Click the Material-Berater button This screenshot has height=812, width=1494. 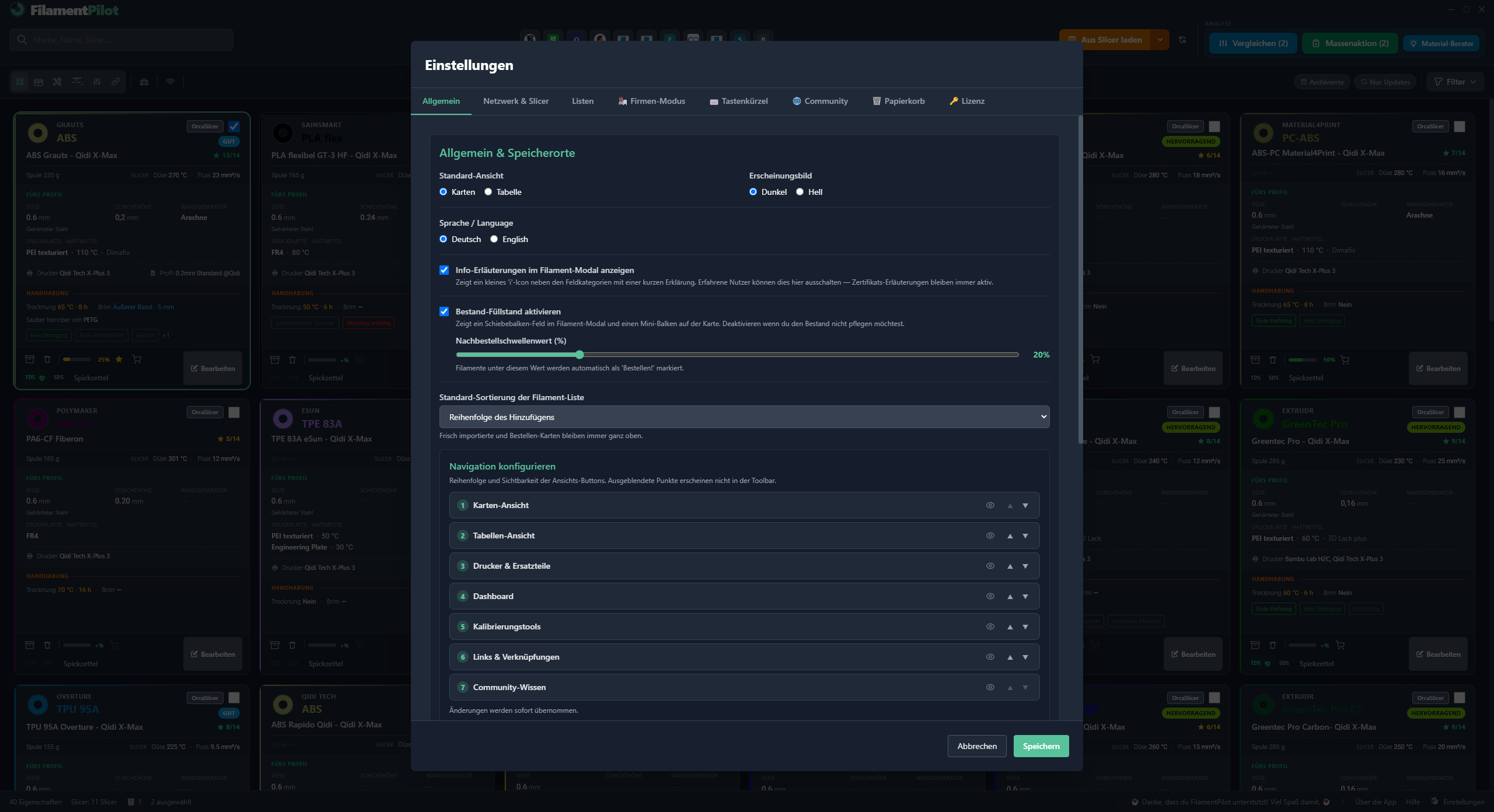[x=1441, y=43]
